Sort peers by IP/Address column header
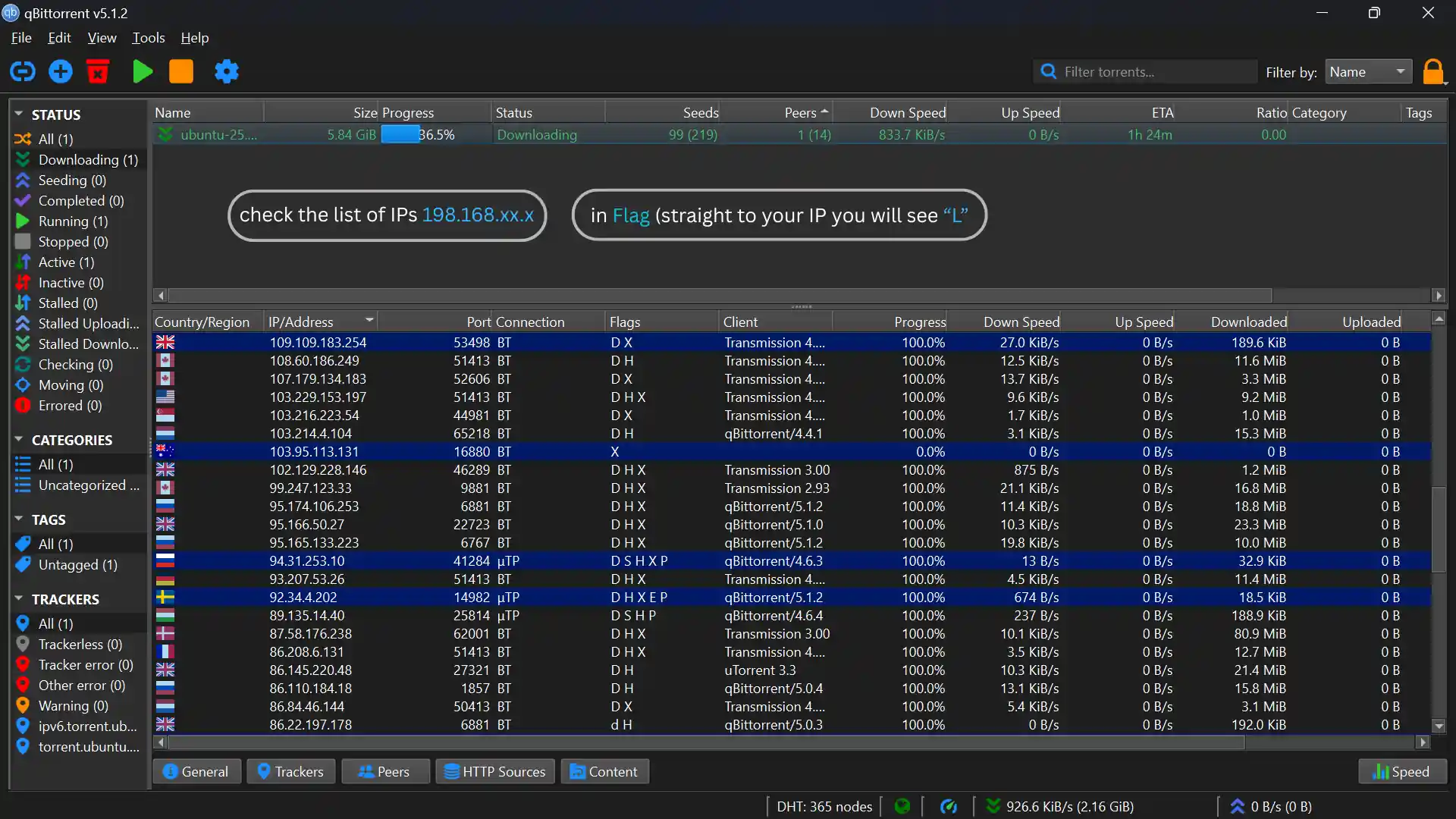Screen dimensions: 1456x819 pos(321,322)
